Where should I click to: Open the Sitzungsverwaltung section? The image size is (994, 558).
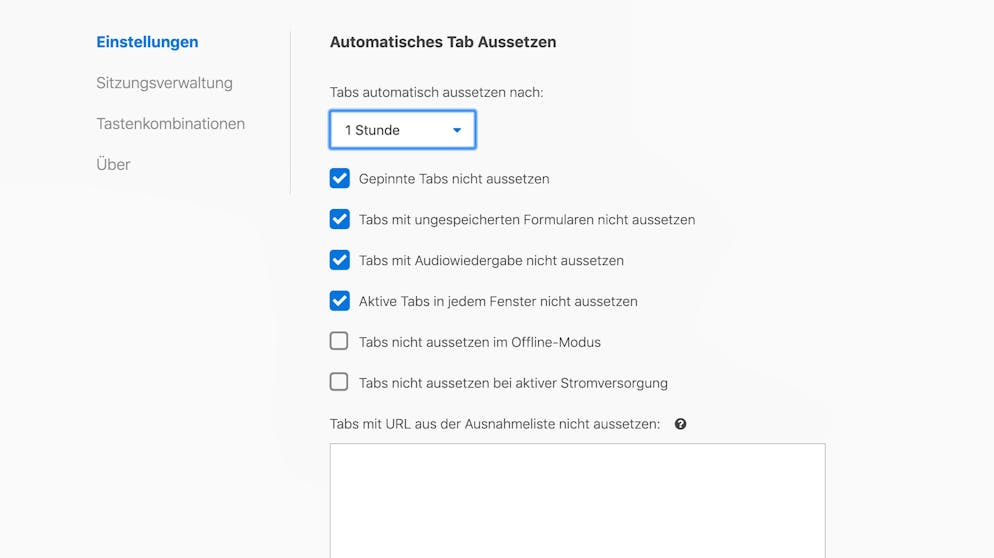(164, 83)
